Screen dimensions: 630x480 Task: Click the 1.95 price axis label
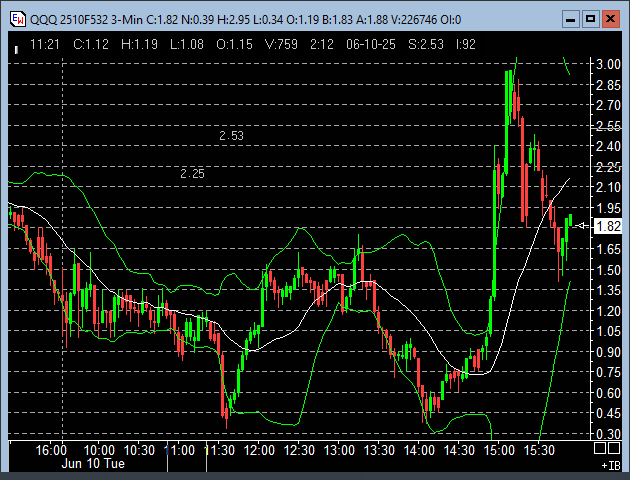click(x=608, y=208)
